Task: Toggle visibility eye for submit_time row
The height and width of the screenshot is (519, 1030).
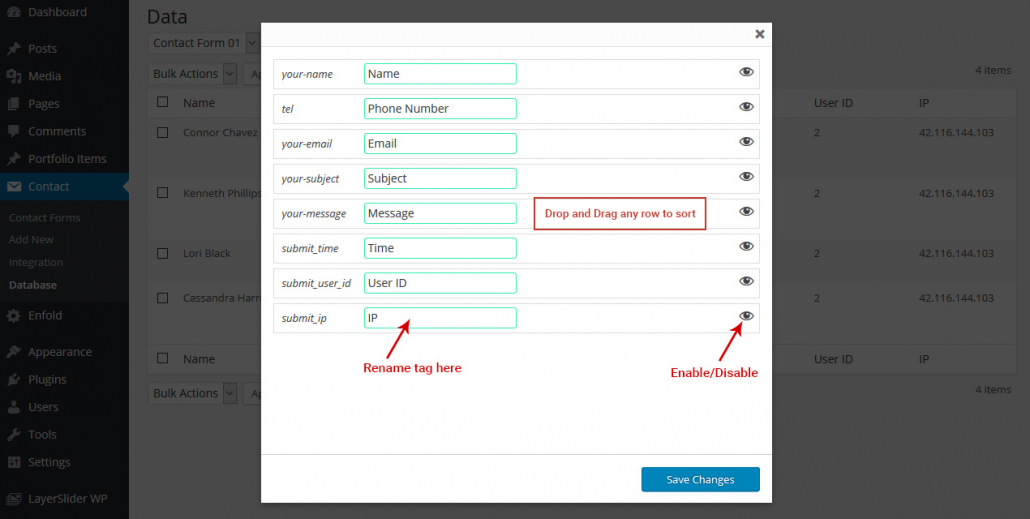Action: (746, 246)
